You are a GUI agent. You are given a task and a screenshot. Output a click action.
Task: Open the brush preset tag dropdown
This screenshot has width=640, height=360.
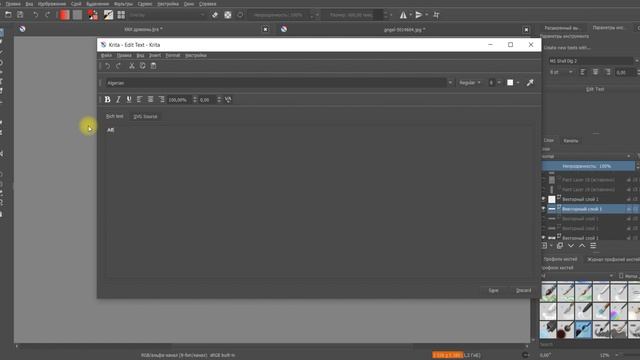577,276
